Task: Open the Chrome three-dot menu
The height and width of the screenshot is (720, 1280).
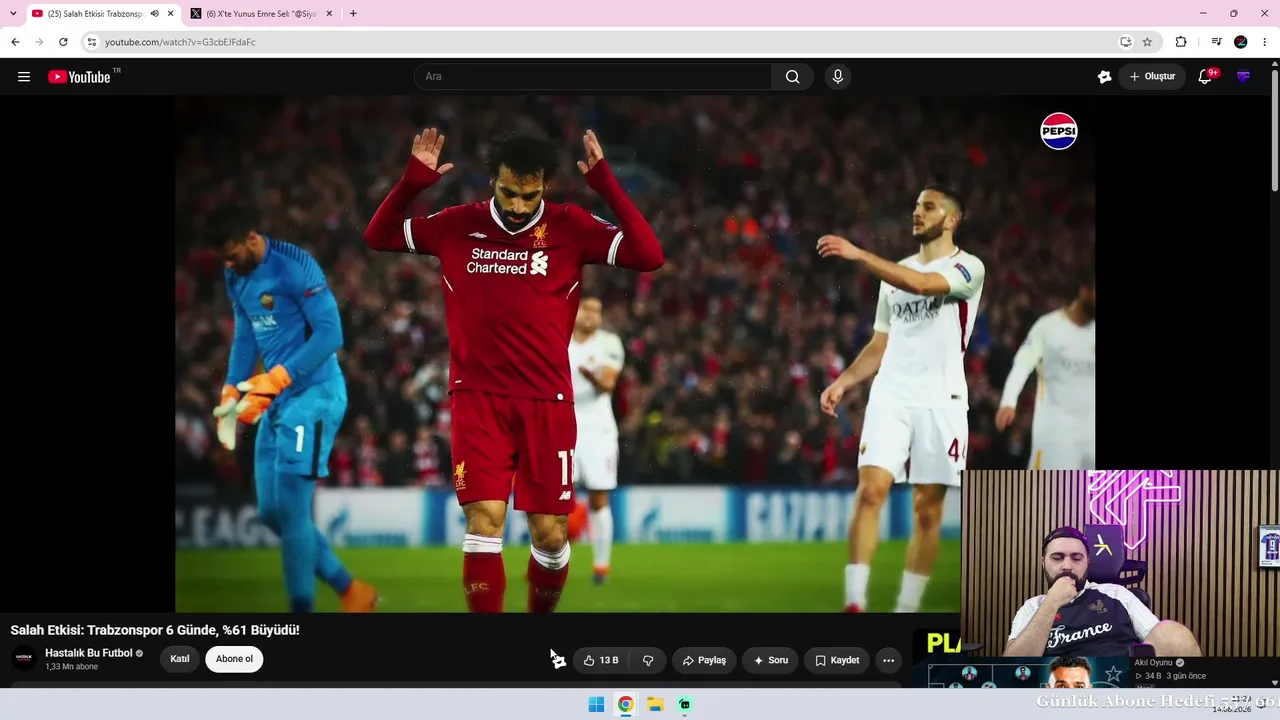Action: 1265,42
